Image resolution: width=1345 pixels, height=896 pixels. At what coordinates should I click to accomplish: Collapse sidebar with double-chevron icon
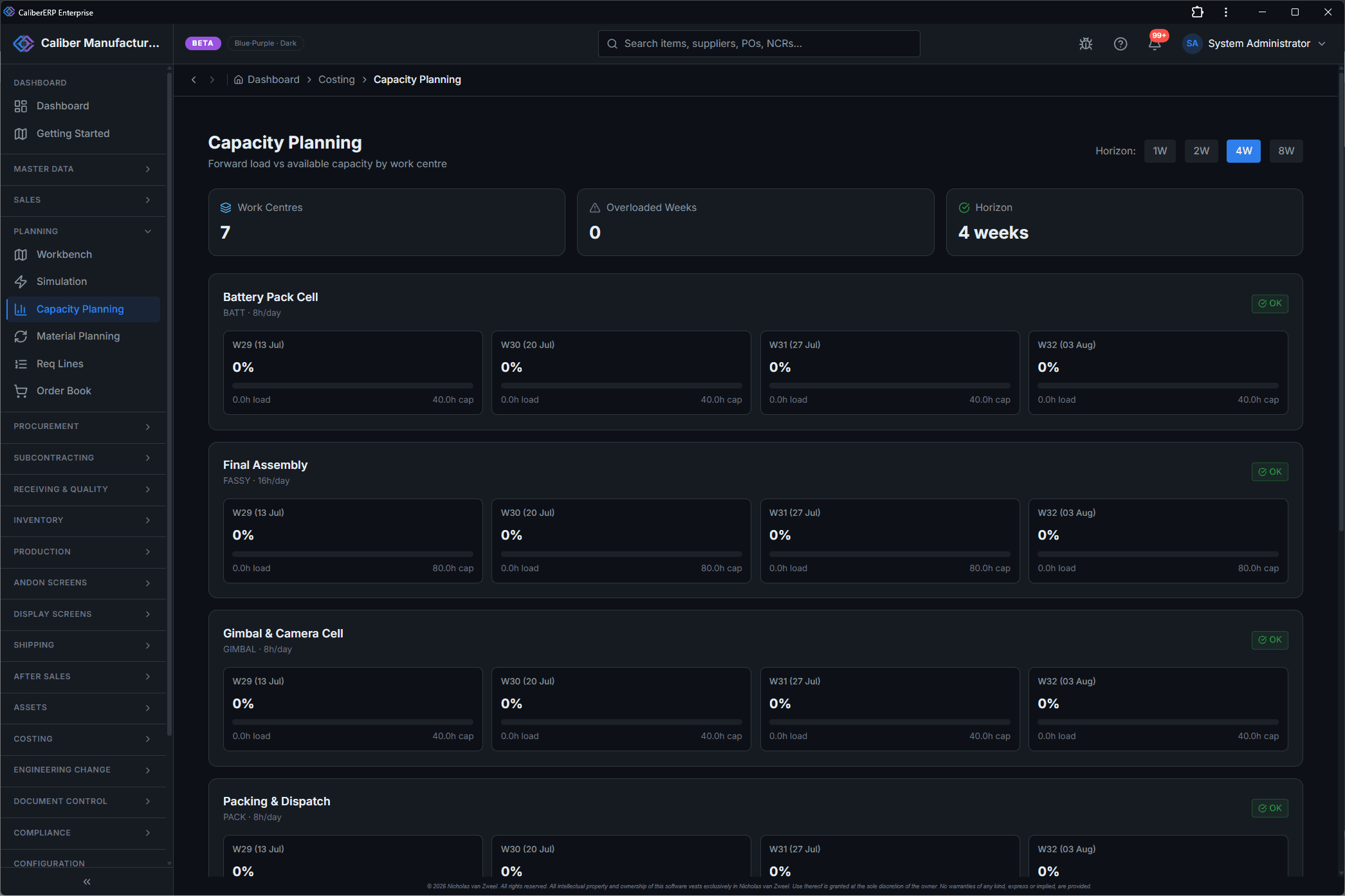pyautogui.click(x=87, y=882)
